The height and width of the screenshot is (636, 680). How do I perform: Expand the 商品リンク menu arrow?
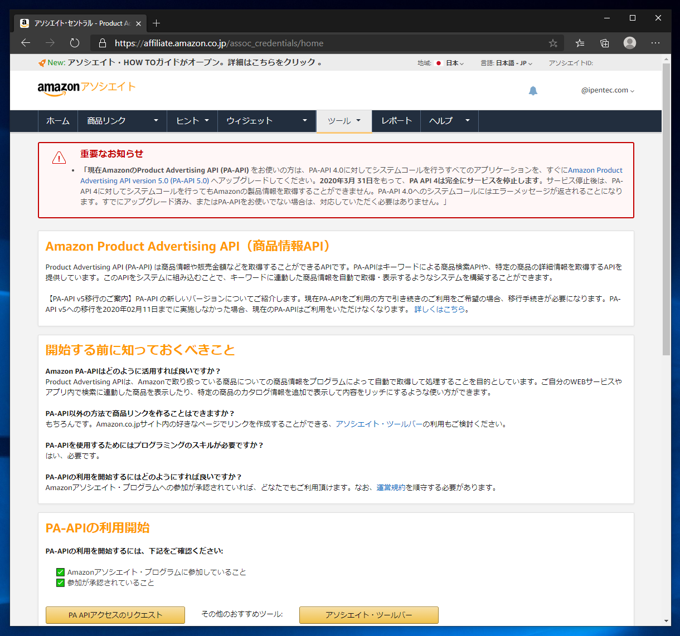(156, 120)
